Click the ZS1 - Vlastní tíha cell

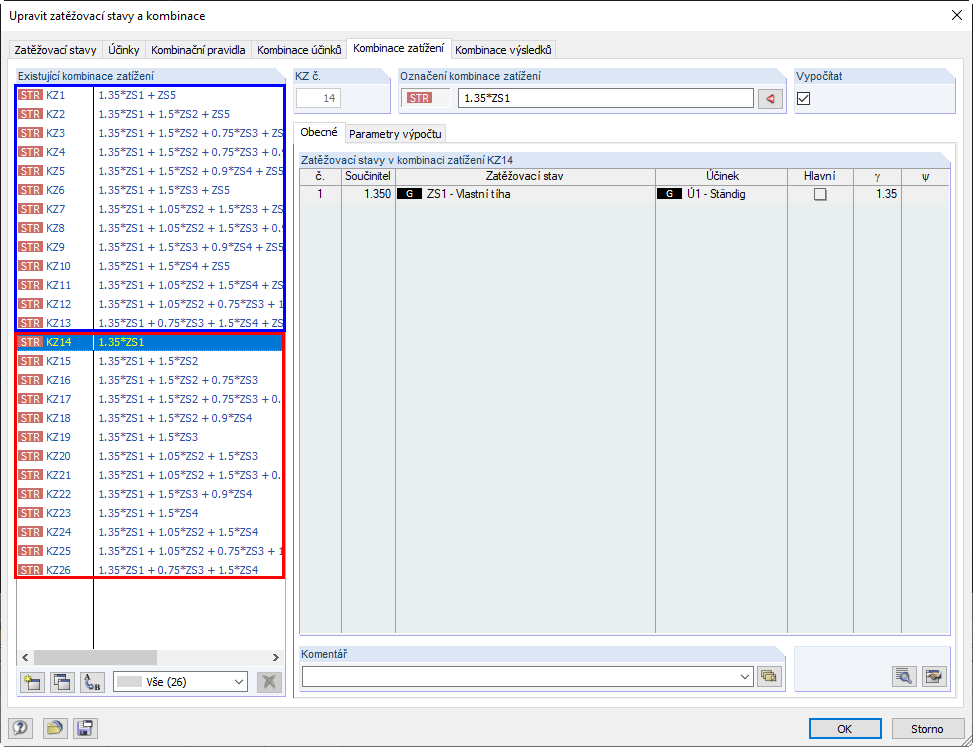[x=525, y=194]
